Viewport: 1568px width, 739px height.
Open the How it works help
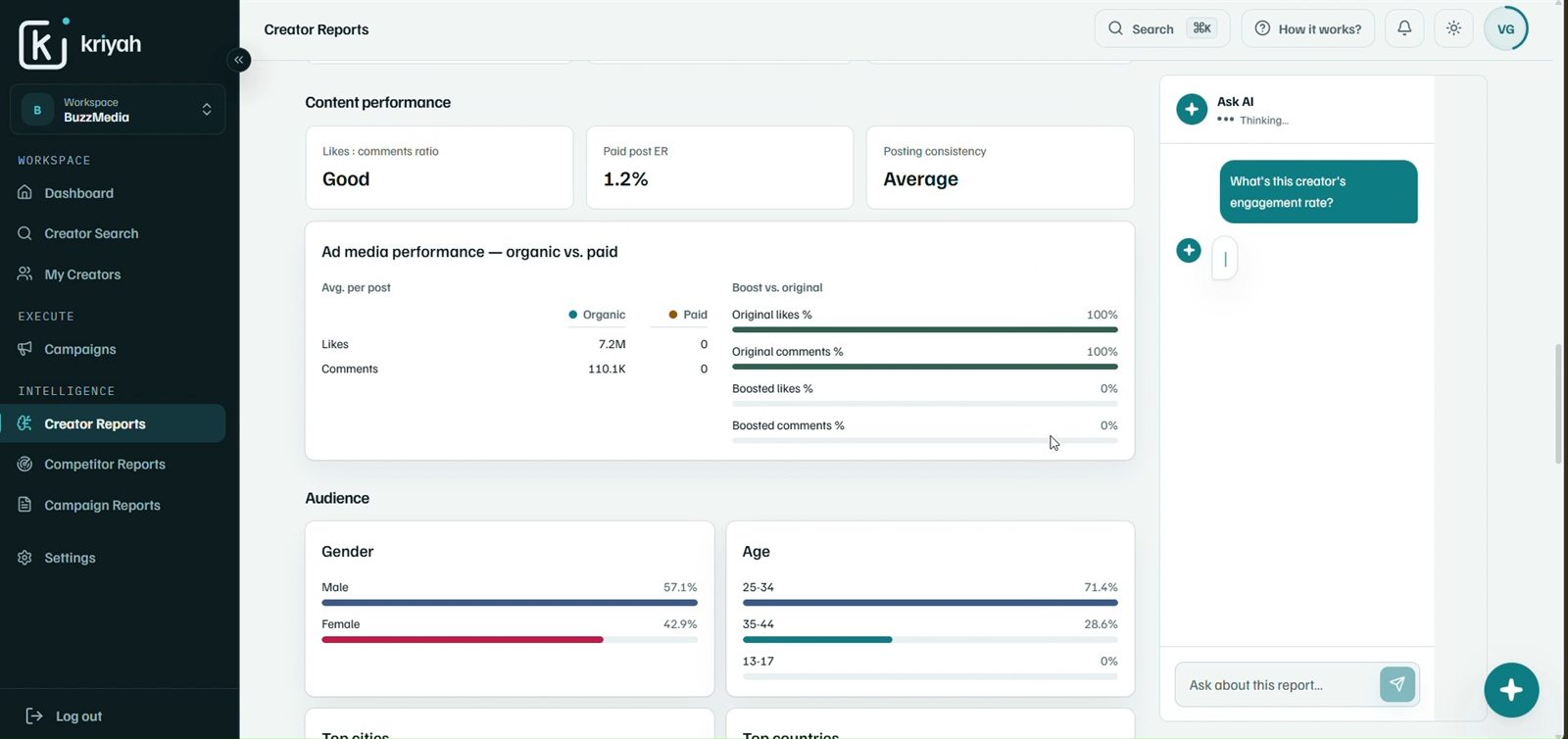pos(1307,28)
